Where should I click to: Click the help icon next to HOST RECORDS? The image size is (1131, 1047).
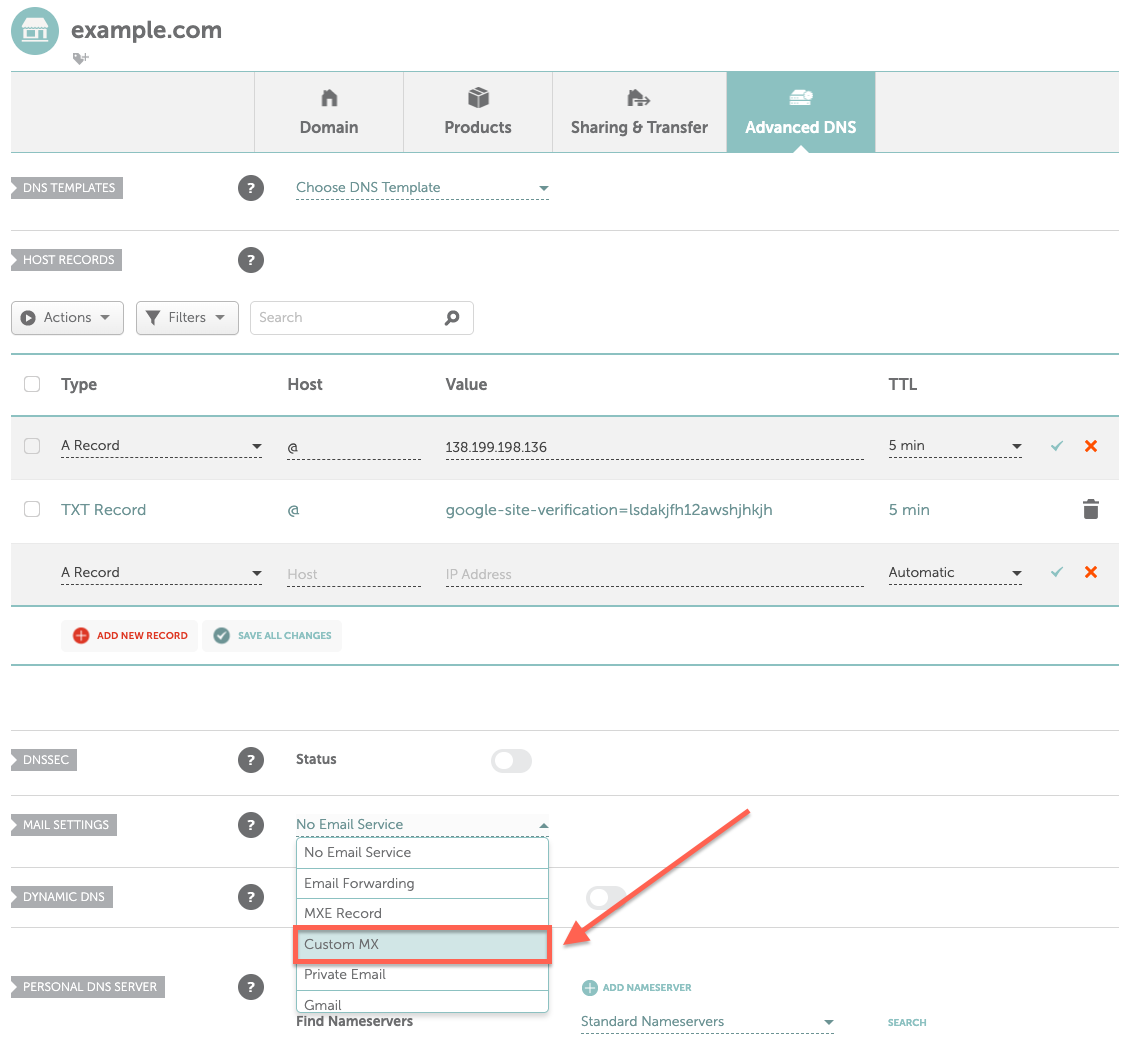251,260
